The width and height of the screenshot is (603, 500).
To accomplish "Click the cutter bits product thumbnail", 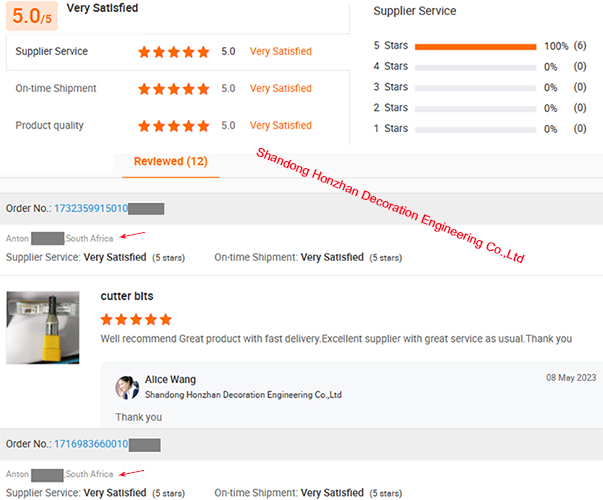I will (43, 328).
